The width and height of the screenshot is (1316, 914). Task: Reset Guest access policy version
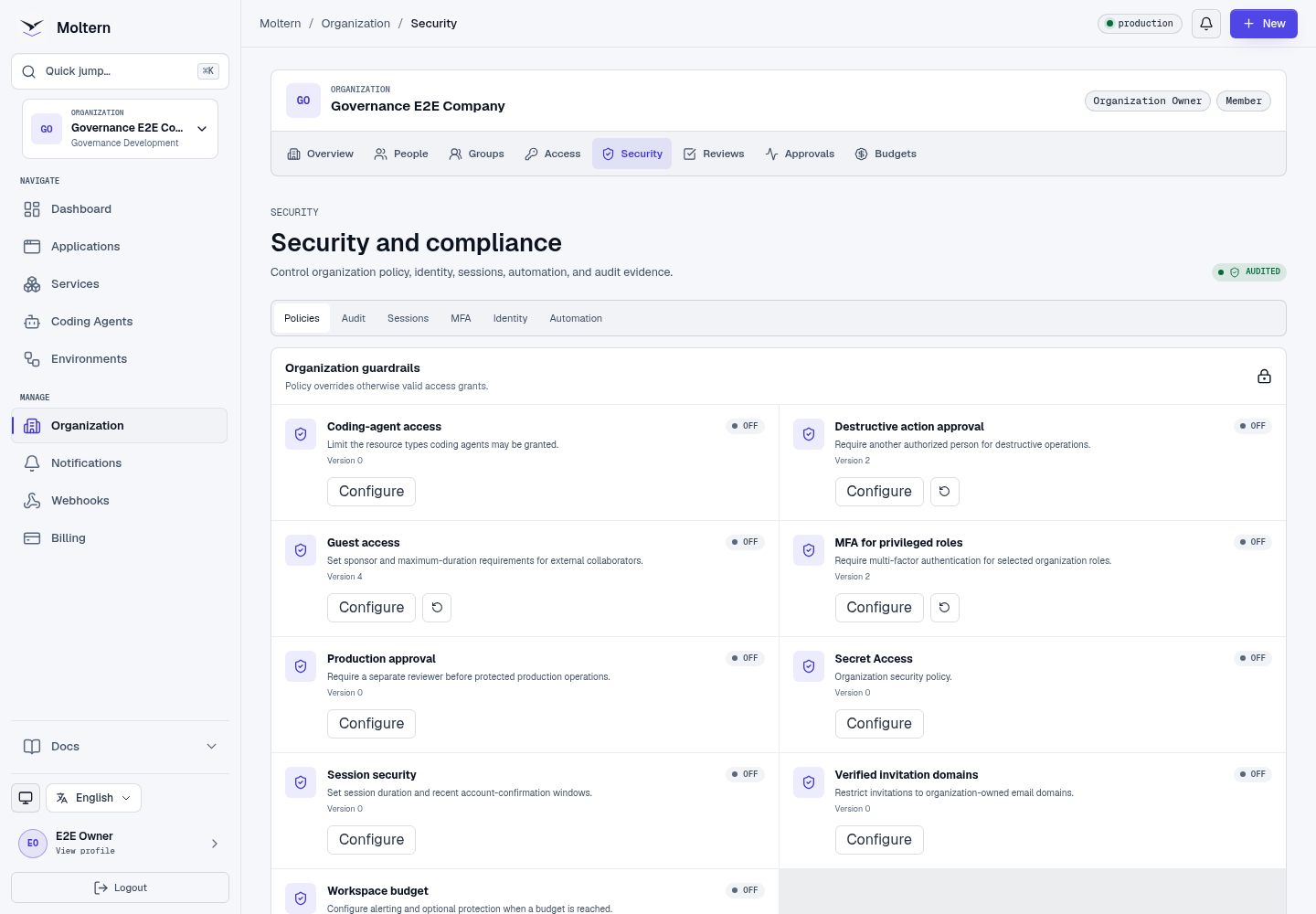[437, 608]
